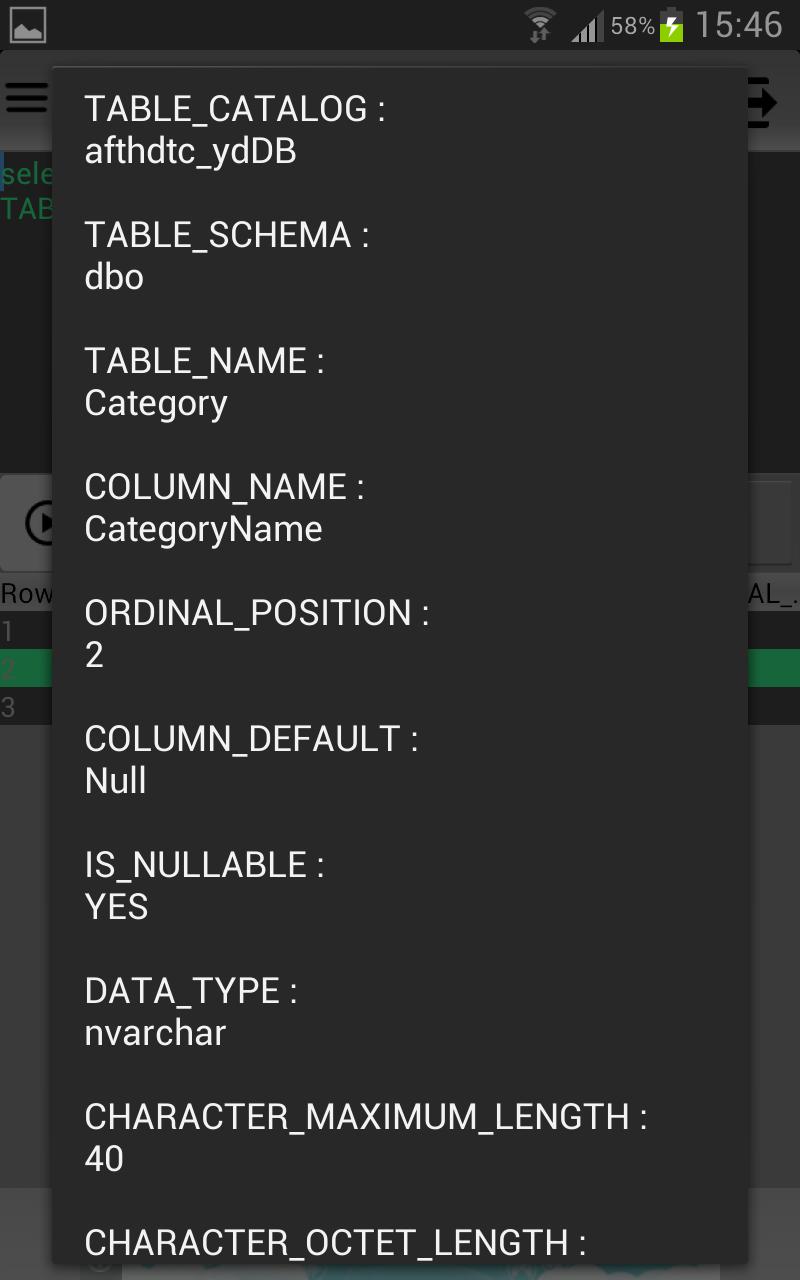Screen dimensions: 800x1280
Task: Open the navigation drawer menu
Action: coord(24,97)
